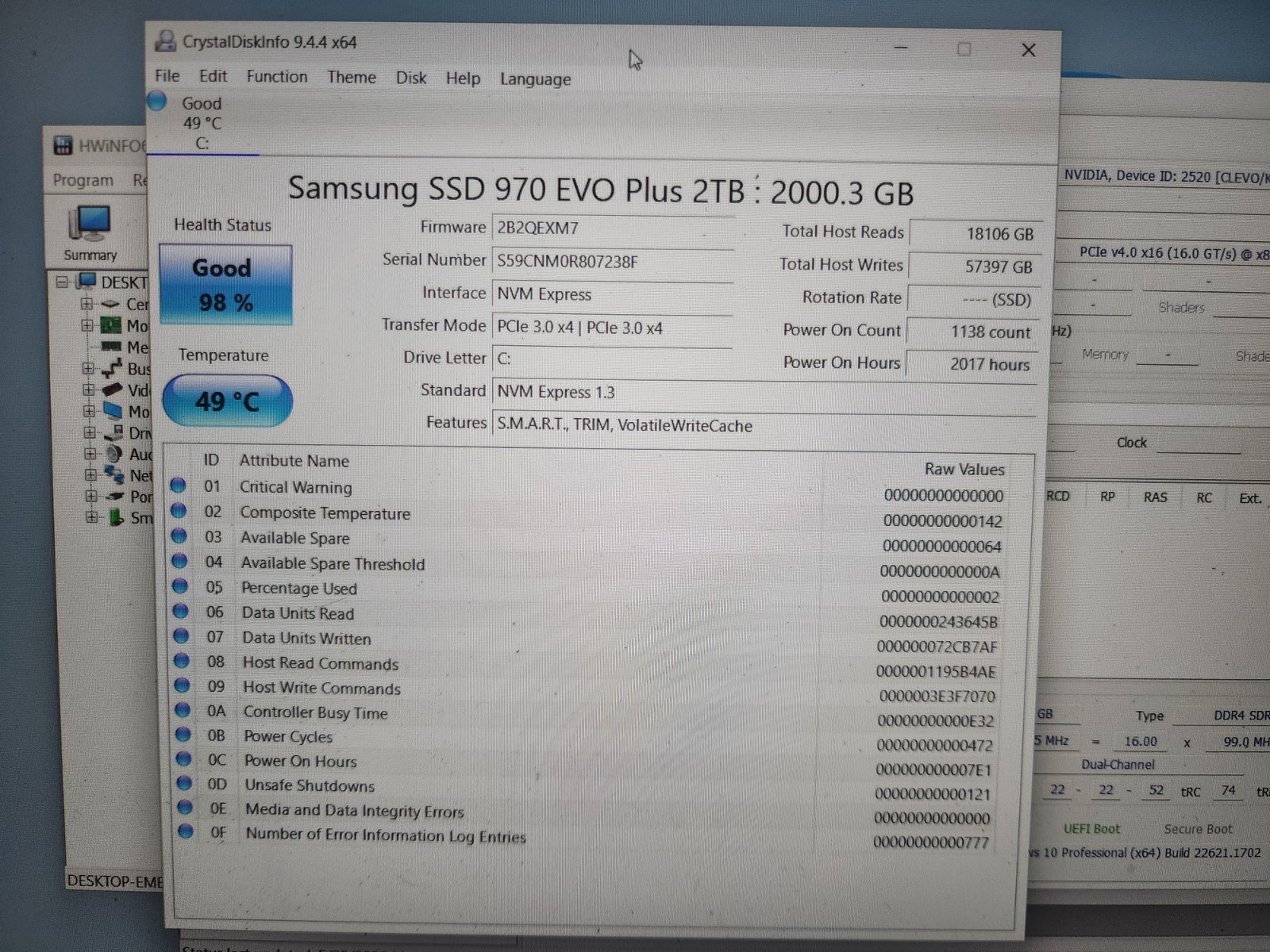Open the Program menu in HWiNFO
The height and width of the screenshot is (952, 1270).
coord(83,180)
